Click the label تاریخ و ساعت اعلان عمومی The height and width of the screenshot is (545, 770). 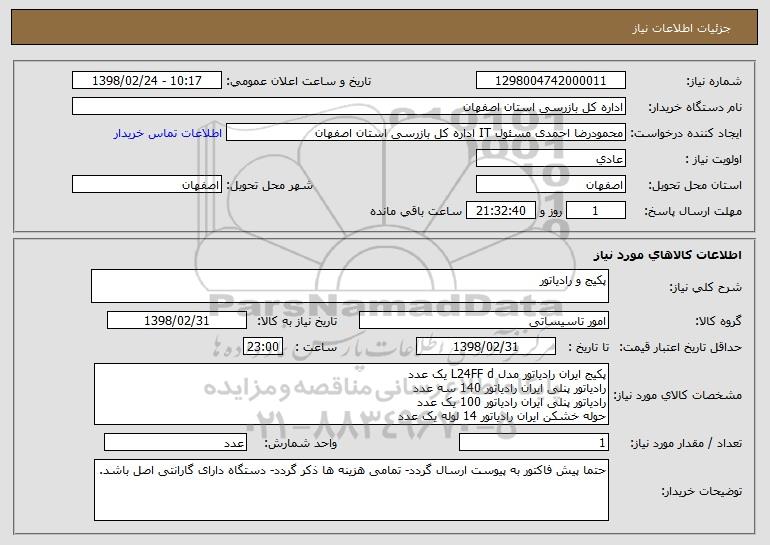tap(299, 81)
